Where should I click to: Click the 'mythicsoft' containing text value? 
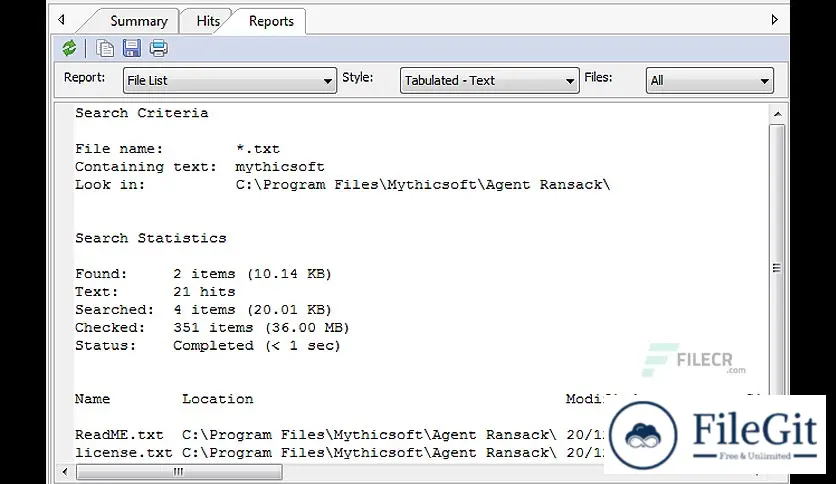280,167
